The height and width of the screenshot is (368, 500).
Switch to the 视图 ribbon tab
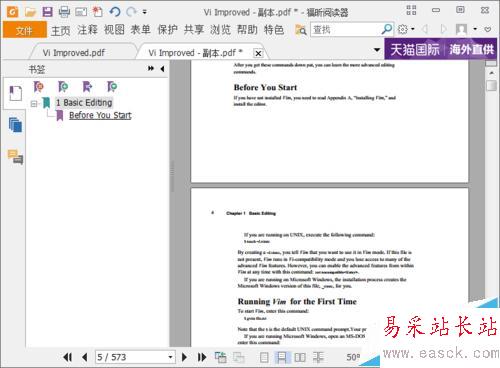(x=114, y=30)
